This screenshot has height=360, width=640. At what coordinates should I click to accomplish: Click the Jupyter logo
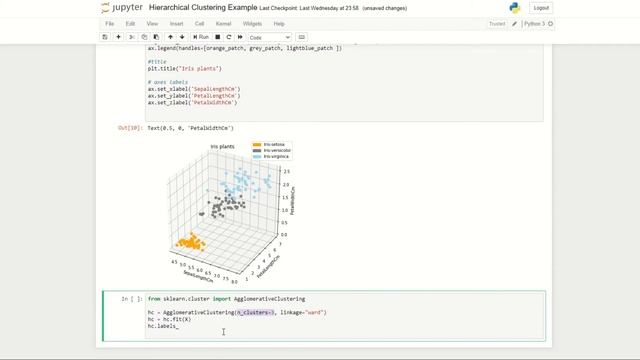pos(122,8)
